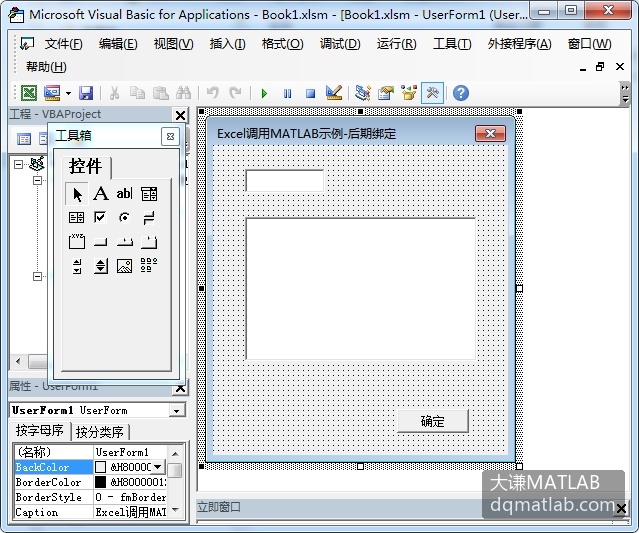Pause execution with Break icon
Screen dimensions: 639x533
pyautogui.click(x=287, y=94)
